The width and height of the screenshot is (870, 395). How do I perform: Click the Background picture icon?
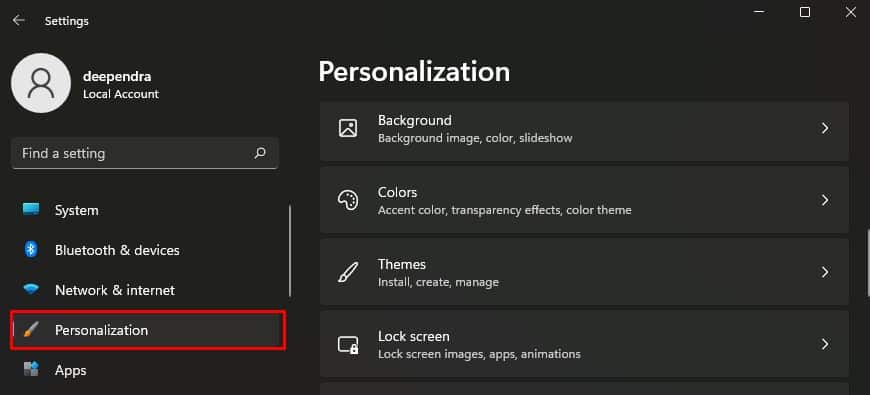(x=348, y=128)
